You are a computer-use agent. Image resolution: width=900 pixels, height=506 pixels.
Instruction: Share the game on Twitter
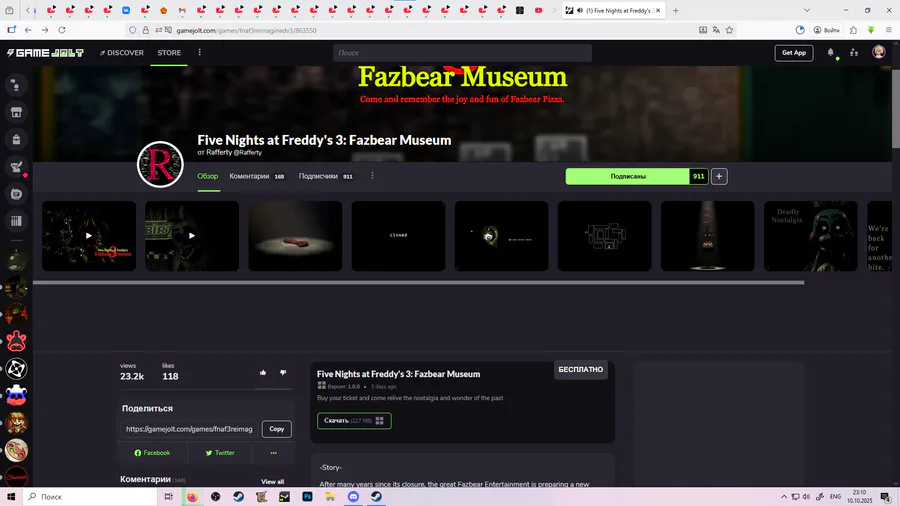(x=220, y=453)
